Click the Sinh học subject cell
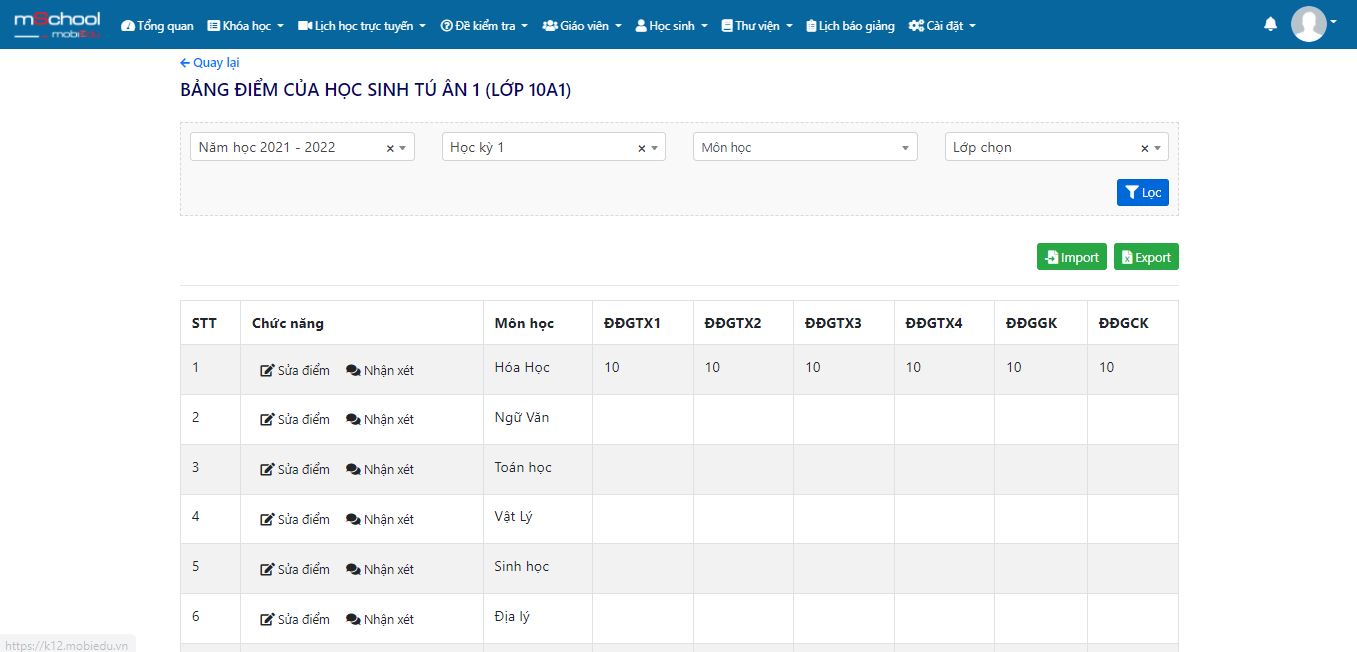This screenshot has width=1357, height=652. [x=538, y=568]
